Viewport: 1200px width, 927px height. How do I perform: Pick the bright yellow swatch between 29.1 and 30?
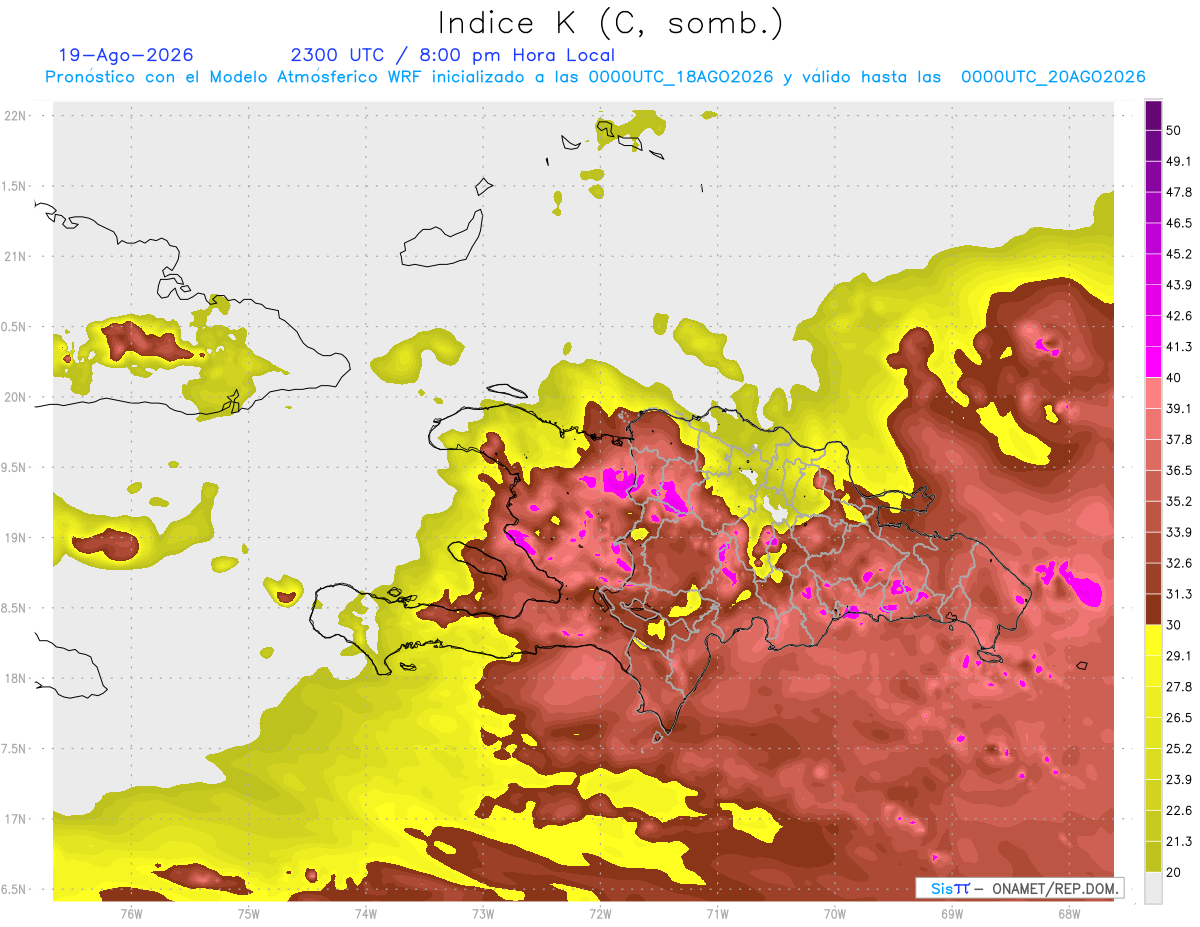click(x=1153, y=640)
